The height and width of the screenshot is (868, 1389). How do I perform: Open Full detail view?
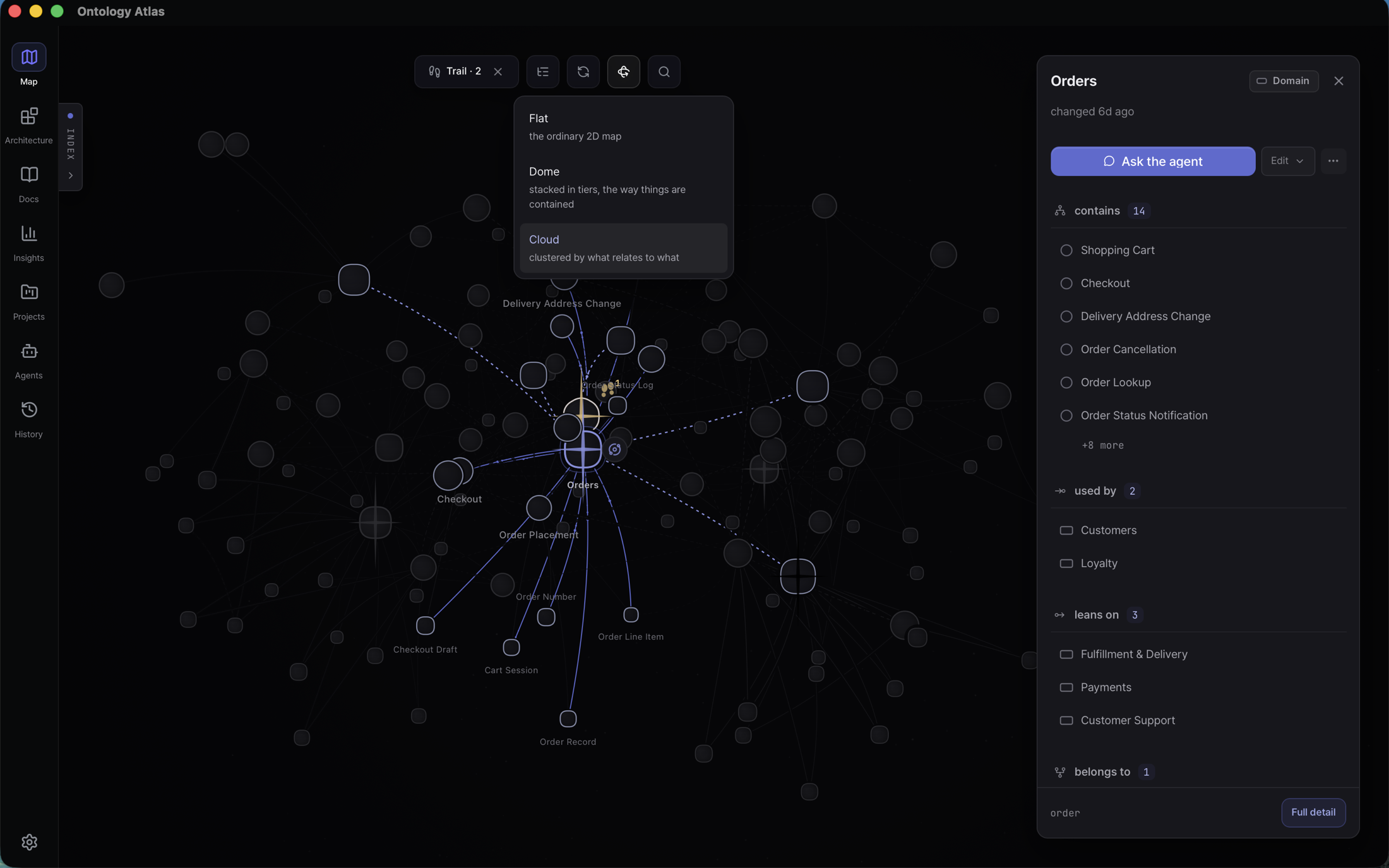click(1313, 812)
